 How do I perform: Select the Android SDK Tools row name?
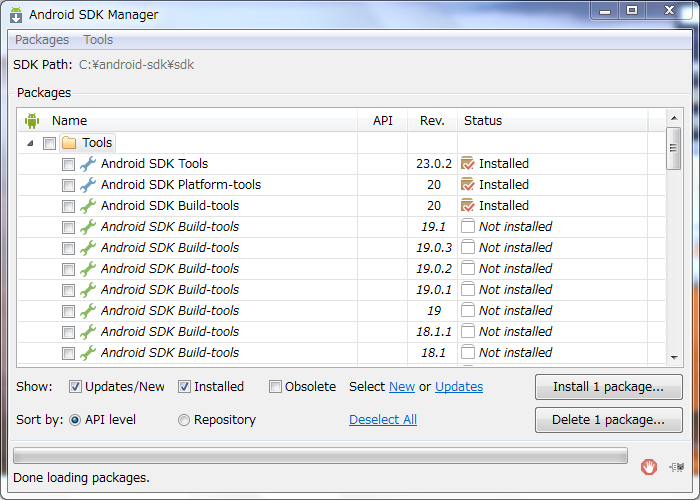click(x=154, y=164)
